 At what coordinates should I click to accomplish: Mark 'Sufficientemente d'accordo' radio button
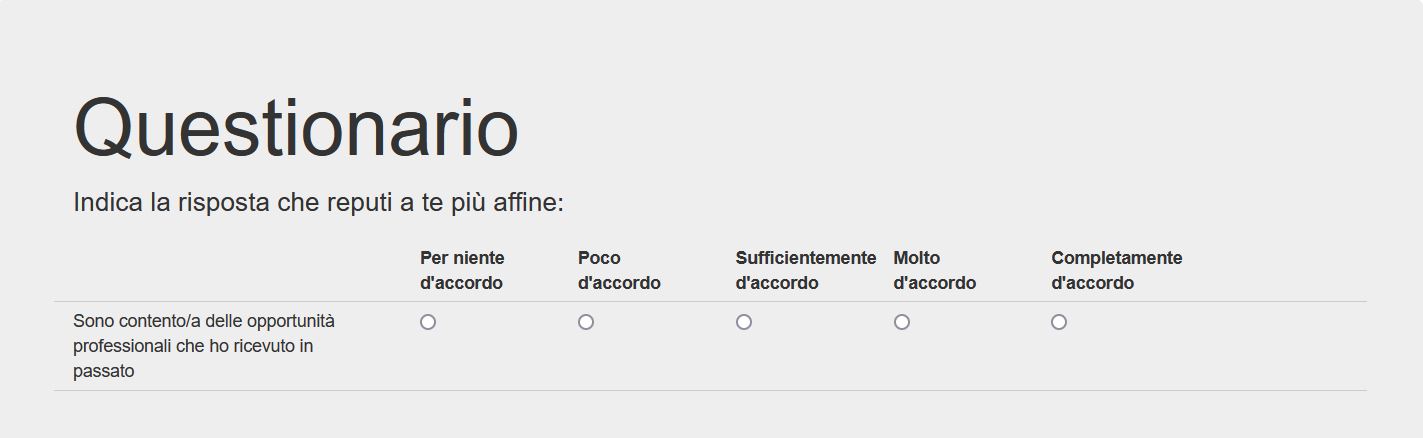744,322
